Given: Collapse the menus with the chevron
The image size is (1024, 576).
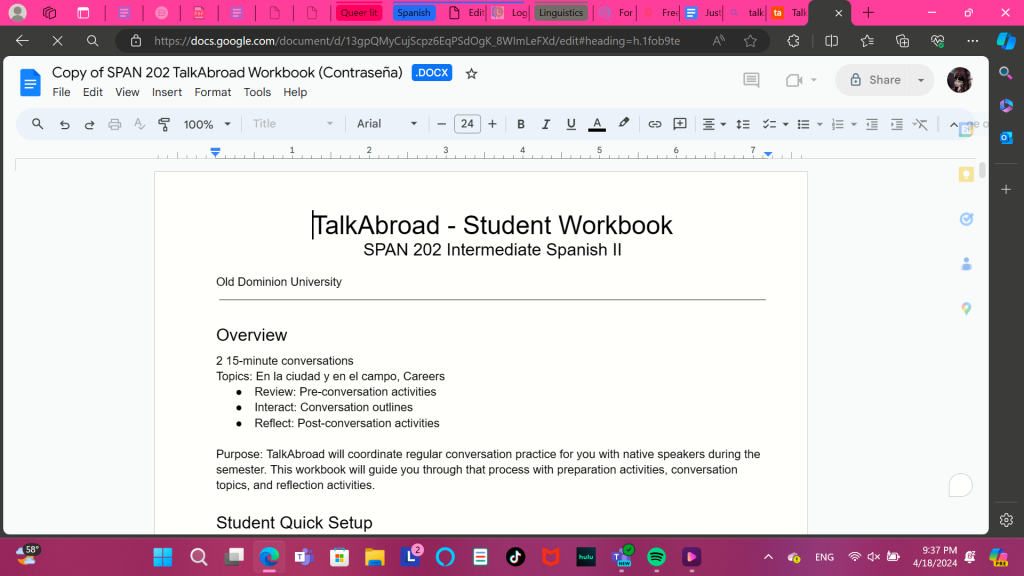Looking at the screenshot, I should point(953,124).
